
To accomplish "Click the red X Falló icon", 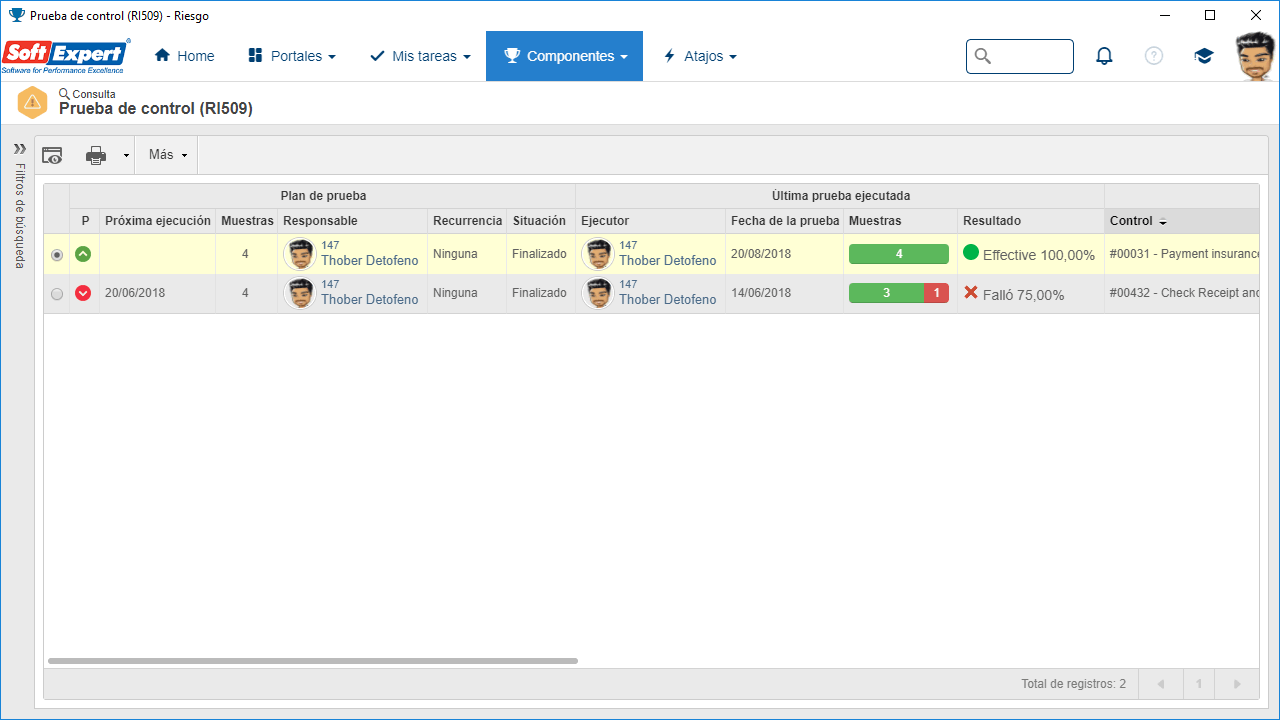I will (971, 292).
